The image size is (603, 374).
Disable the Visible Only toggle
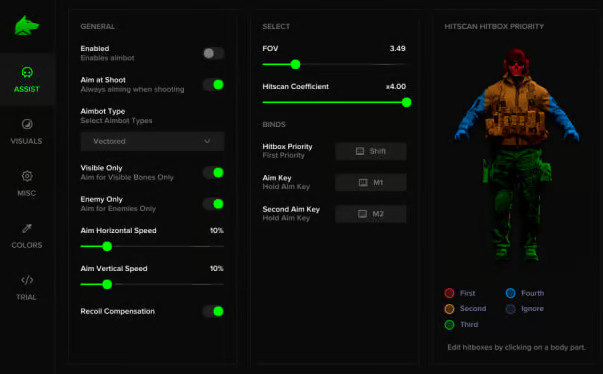tap(213, 173)
